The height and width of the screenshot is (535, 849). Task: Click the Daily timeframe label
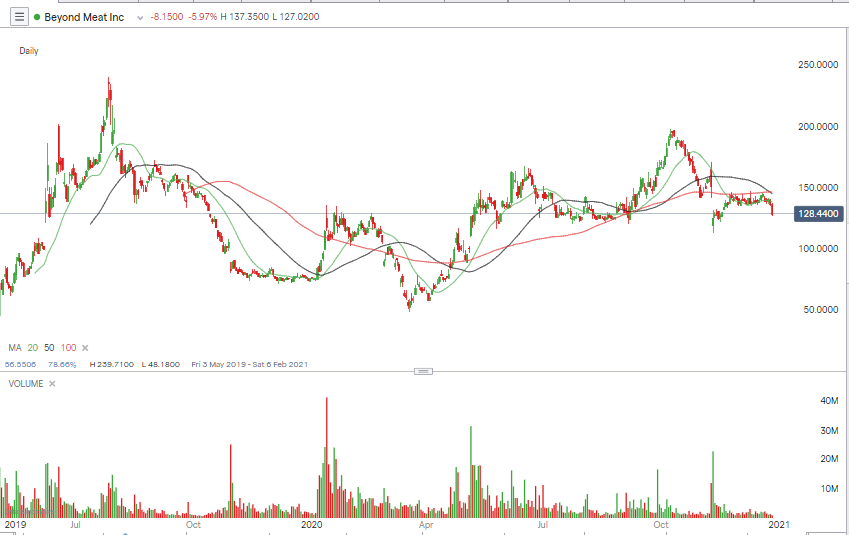click(29, 51)
